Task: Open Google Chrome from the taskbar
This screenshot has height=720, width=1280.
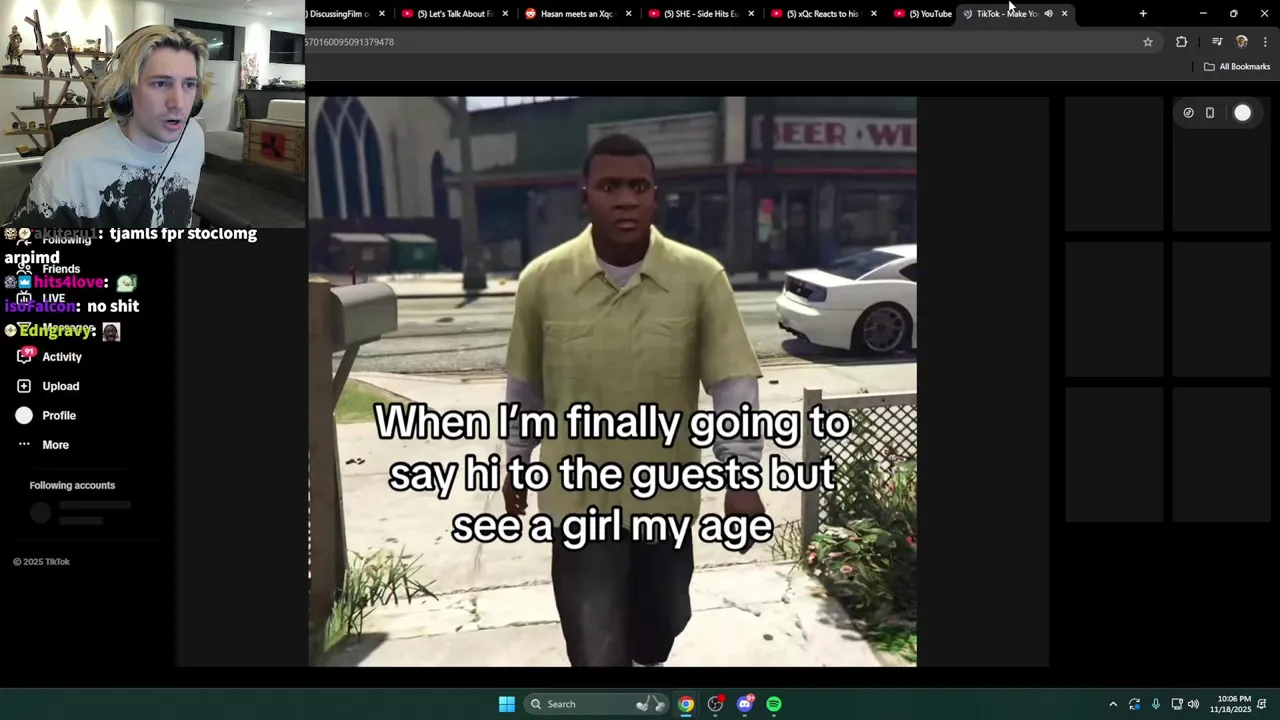Action: click(686, 704)
